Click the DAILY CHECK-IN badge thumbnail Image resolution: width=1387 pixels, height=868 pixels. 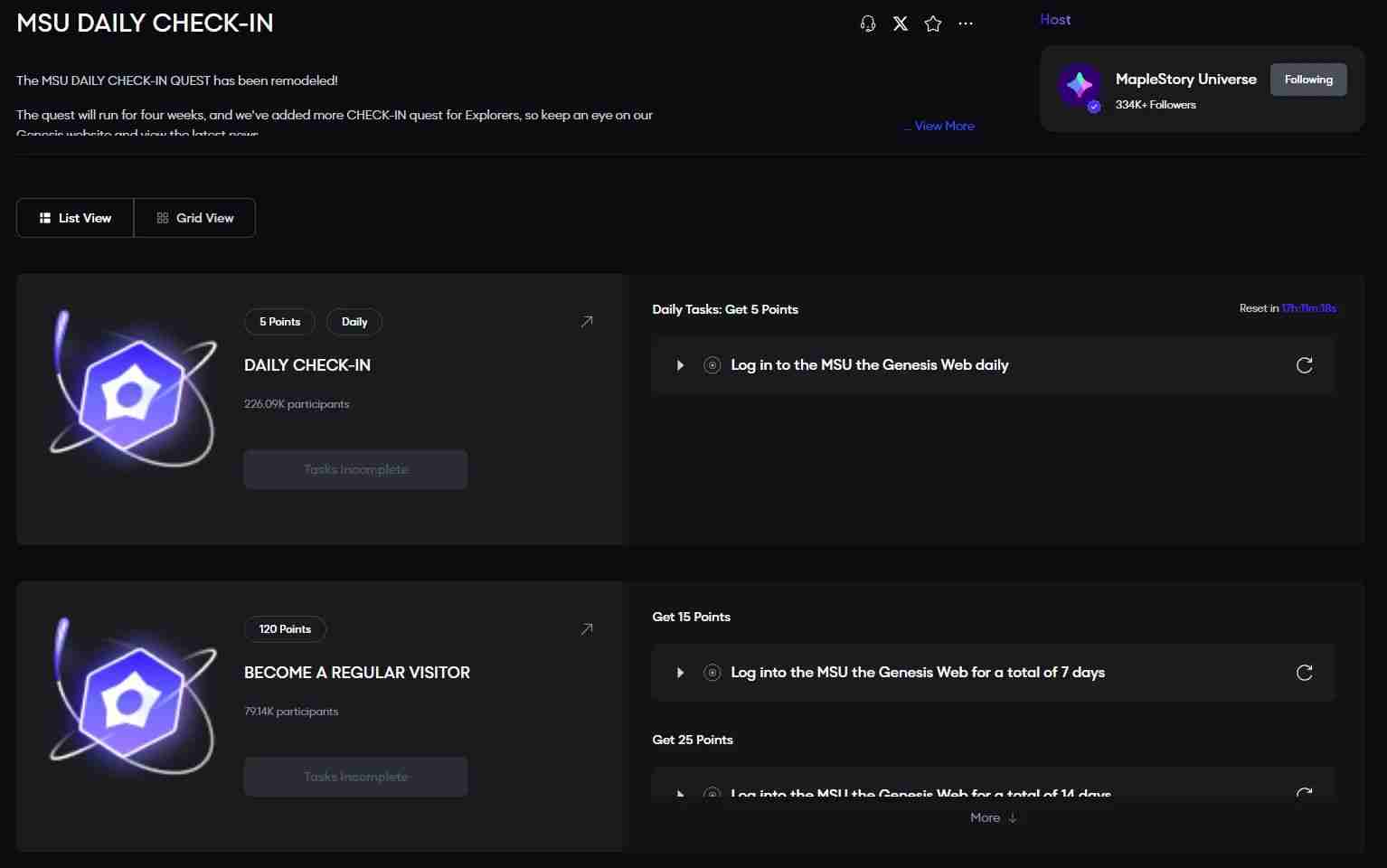(x=133, y=392)
